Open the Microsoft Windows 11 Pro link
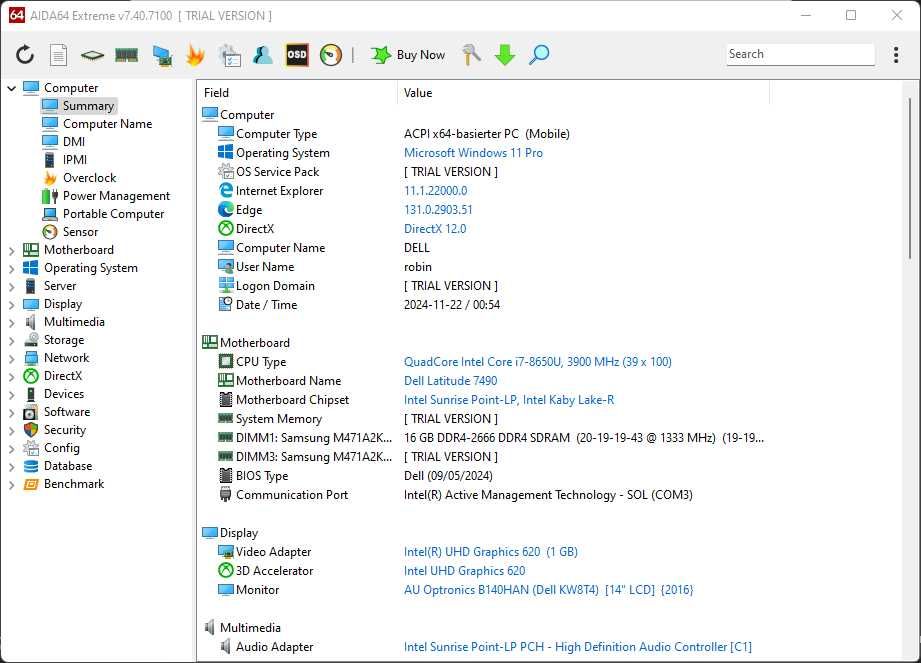The height and width of the screenshot is (663, 921). (473, 153)
